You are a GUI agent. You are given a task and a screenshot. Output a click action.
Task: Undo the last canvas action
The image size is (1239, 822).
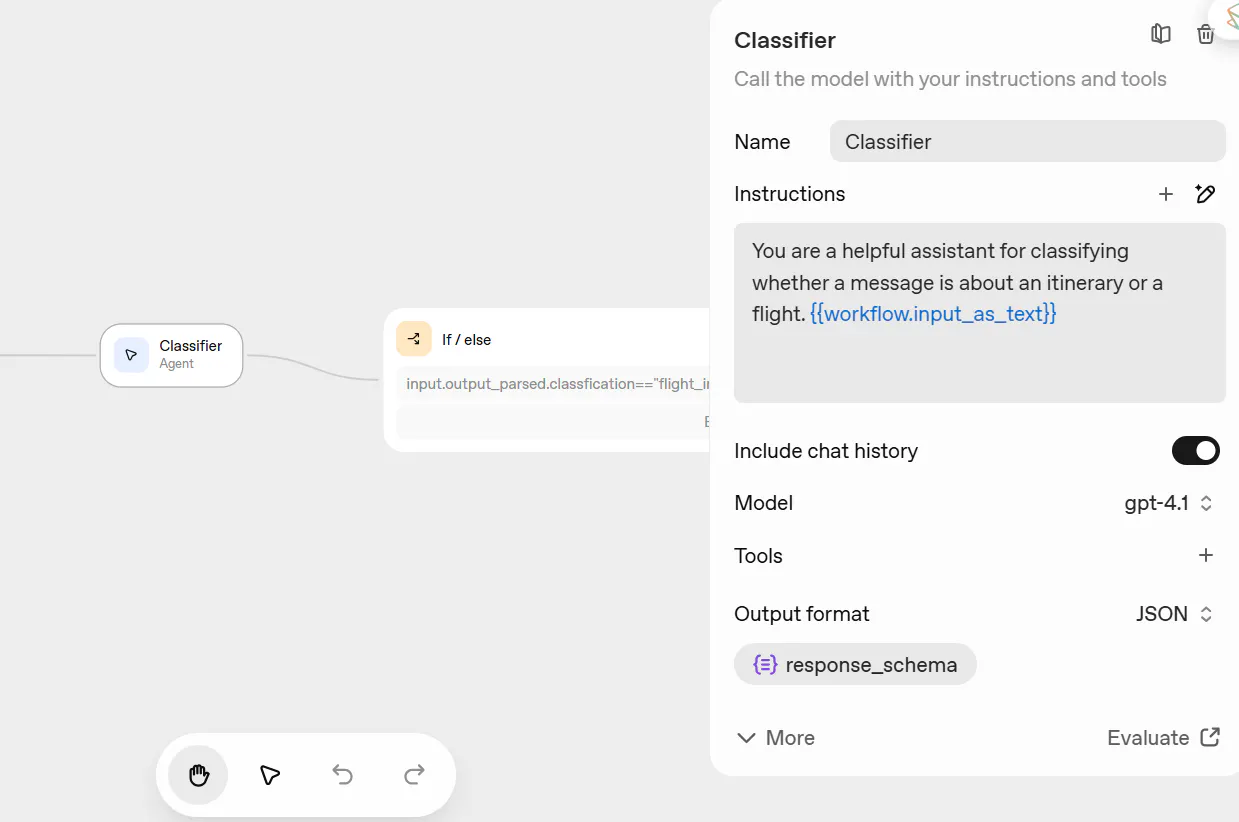[x=342, y=775]
